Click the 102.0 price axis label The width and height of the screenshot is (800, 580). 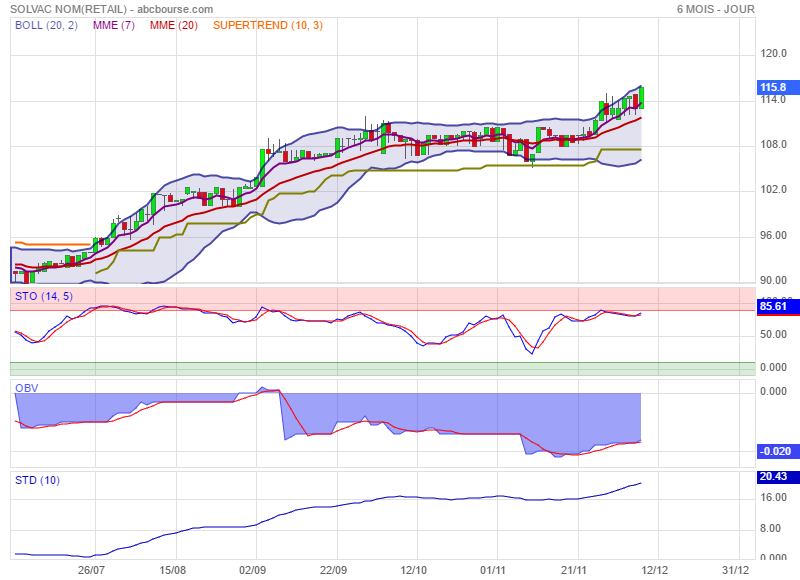point(773,189)
